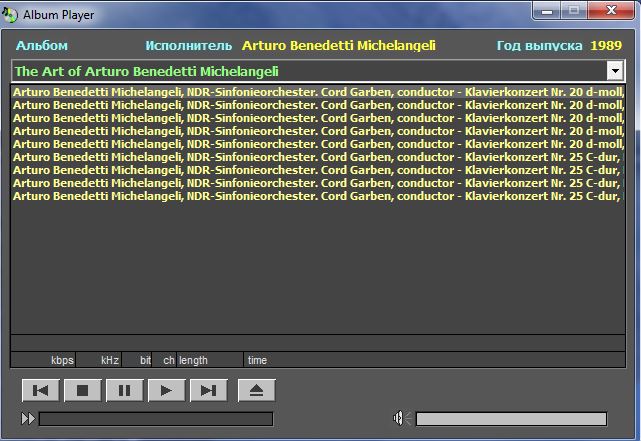Start playback with the play button
The width and height of the screenshot is (641, 441).
click(x=166, y=390)
